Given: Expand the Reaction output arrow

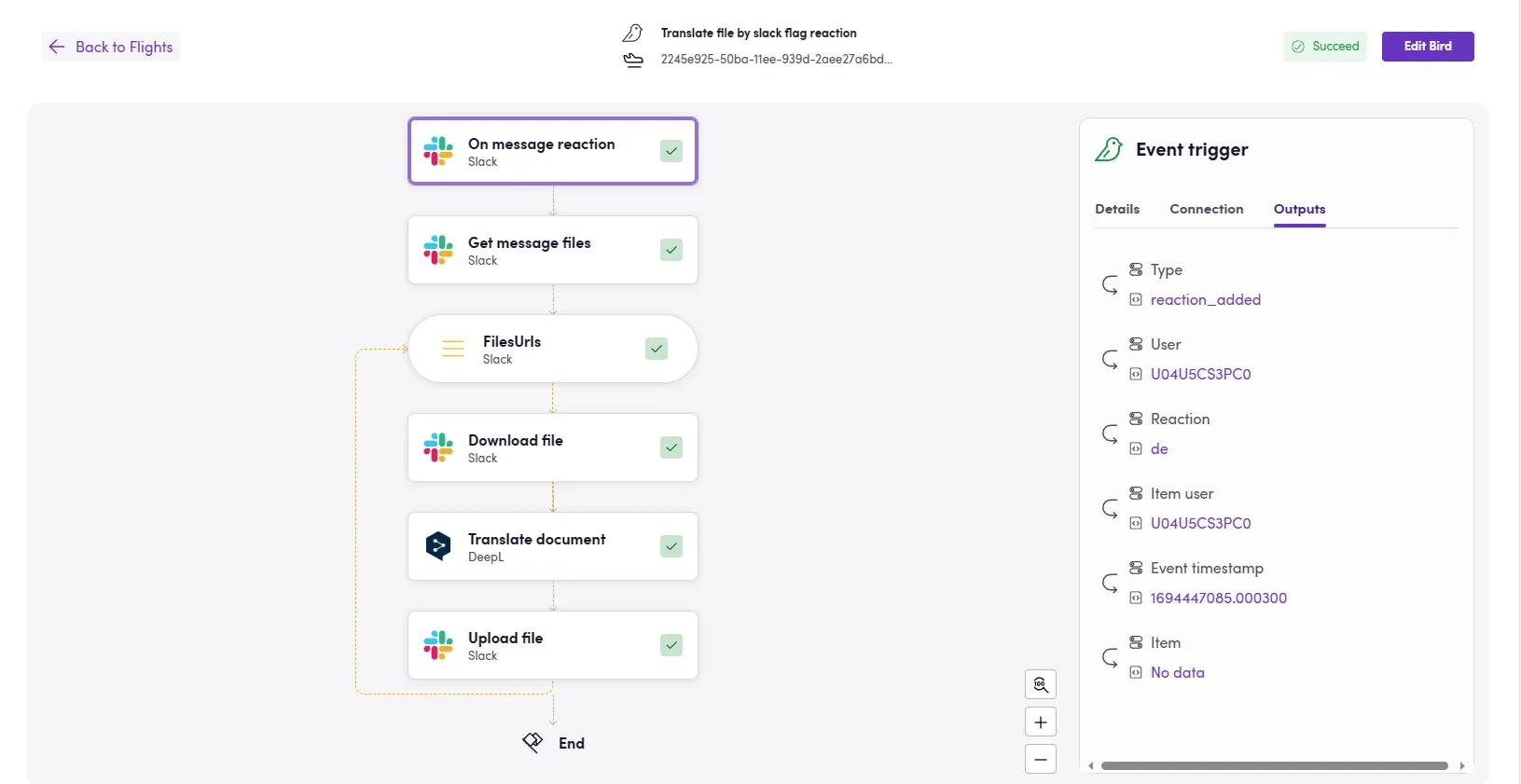Looking at the screenshot, I should (x=1110, y=433).
